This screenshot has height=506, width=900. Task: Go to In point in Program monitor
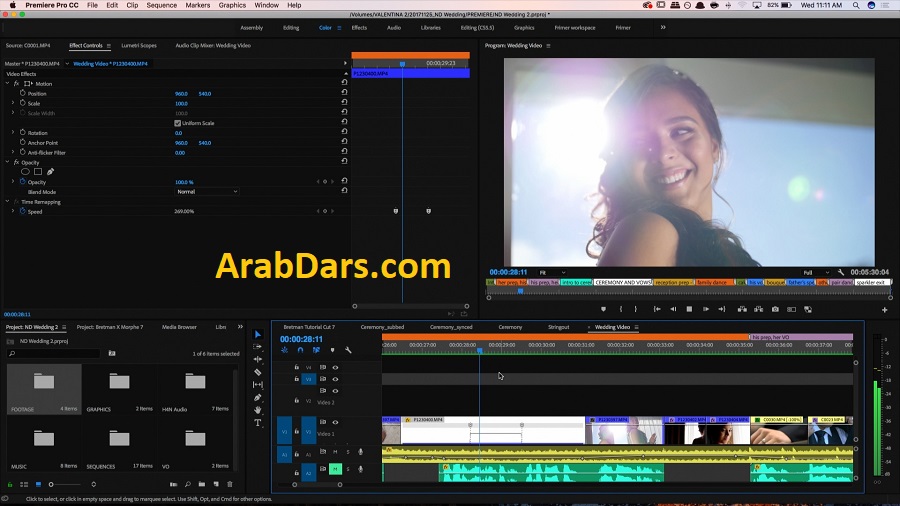click(x=657, y=309)
